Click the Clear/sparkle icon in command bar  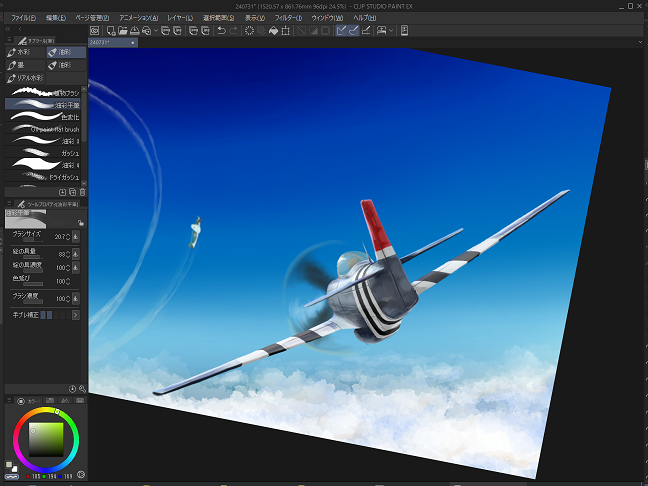click(249, 30)
